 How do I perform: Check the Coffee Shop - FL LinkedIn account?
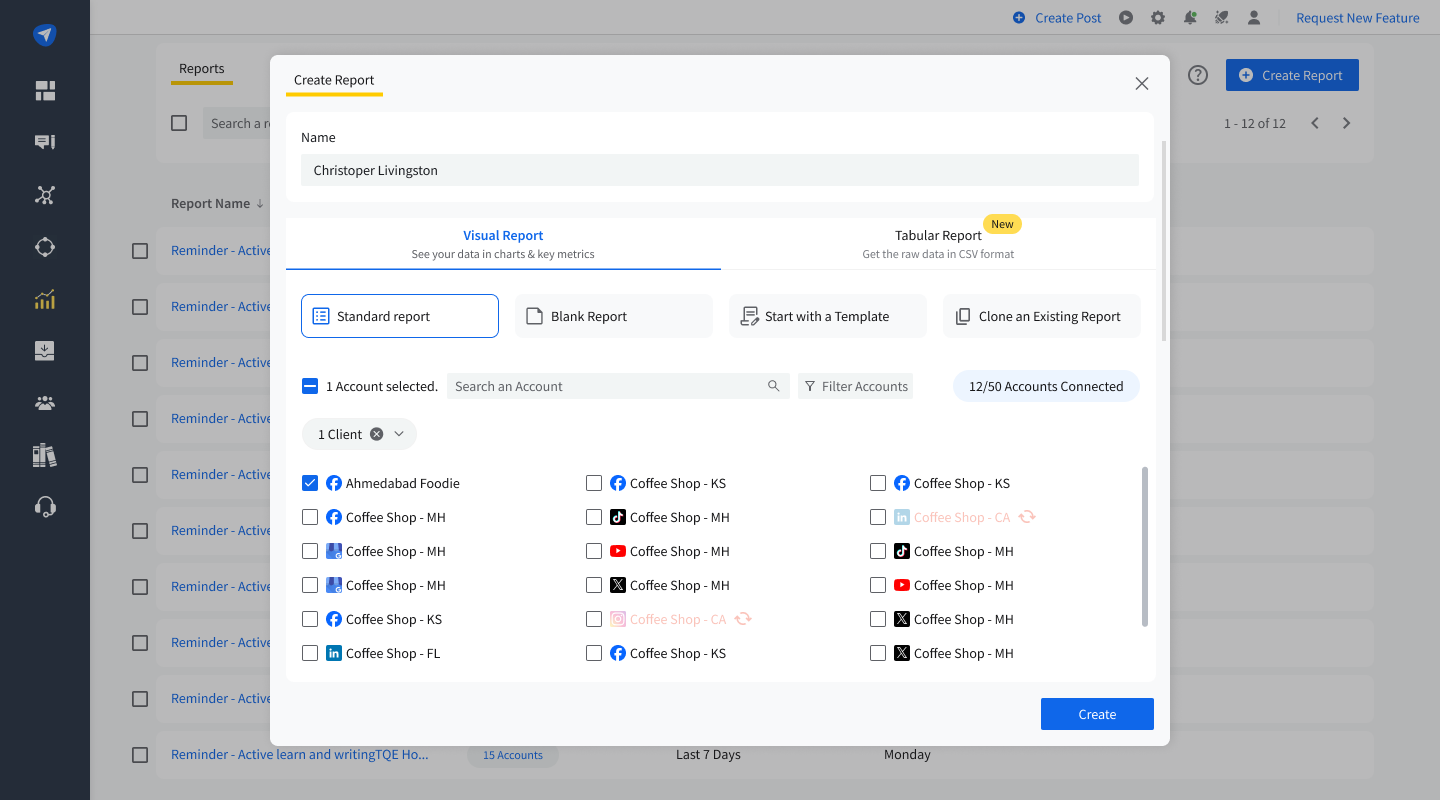pos(310,653)
